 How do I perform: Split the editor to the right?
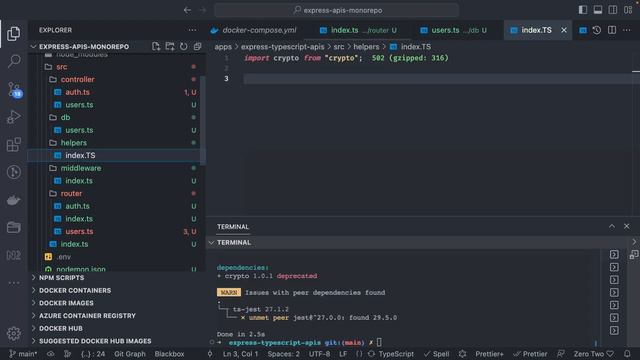pos(612,30)
